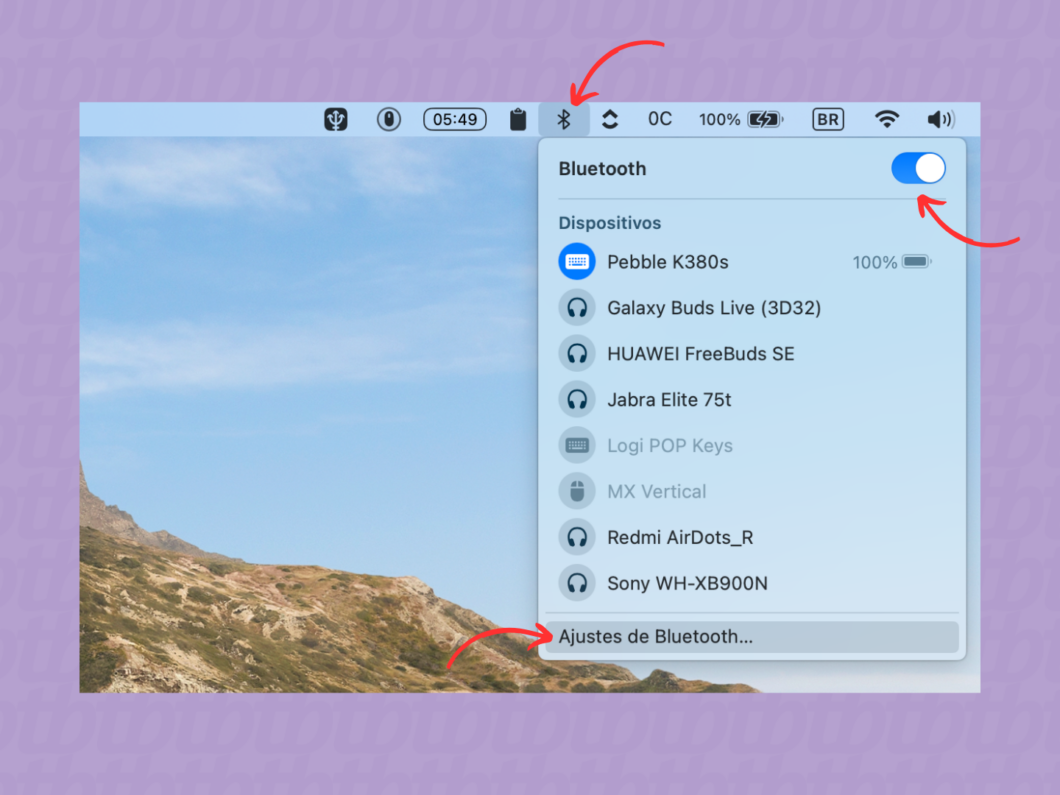Select Jabra Elite 75t in the device list

(x=670, y=399)
